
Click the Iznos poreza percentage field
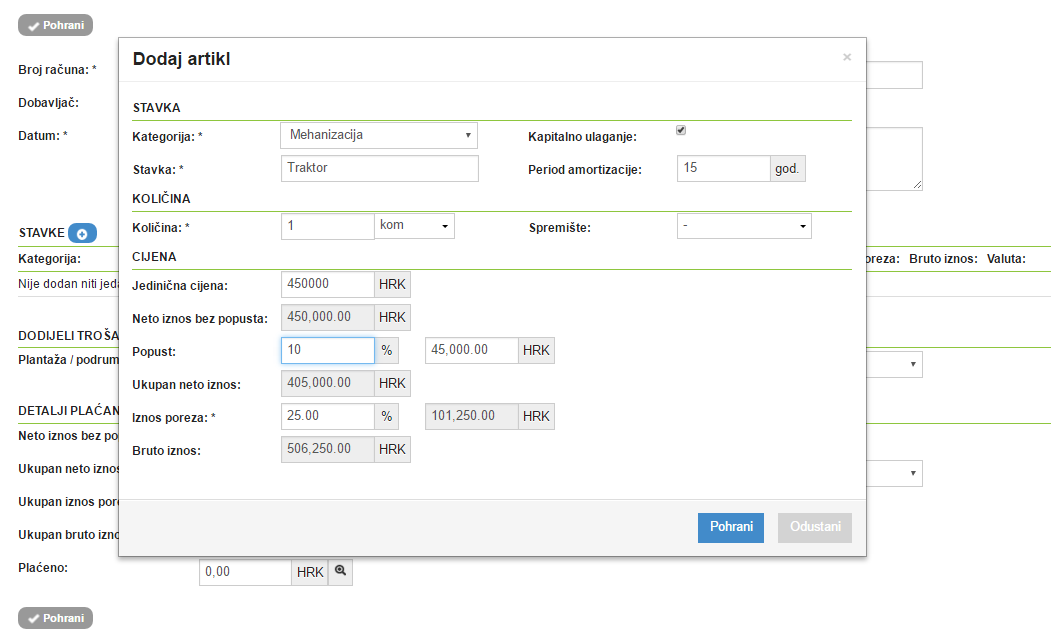coord(327,416)
